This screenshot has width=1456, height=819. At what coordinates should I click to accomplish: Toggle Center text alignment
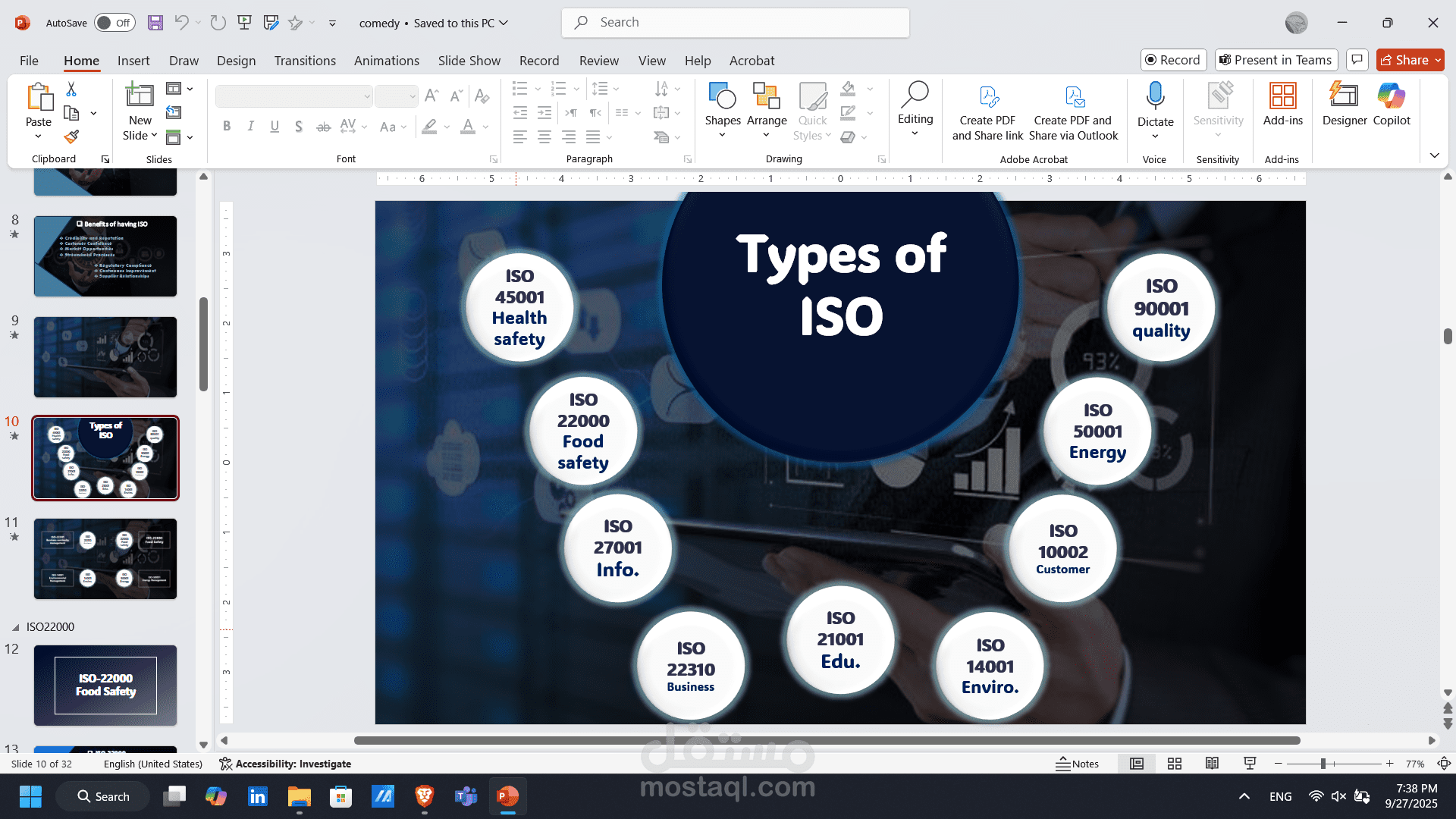544,137
